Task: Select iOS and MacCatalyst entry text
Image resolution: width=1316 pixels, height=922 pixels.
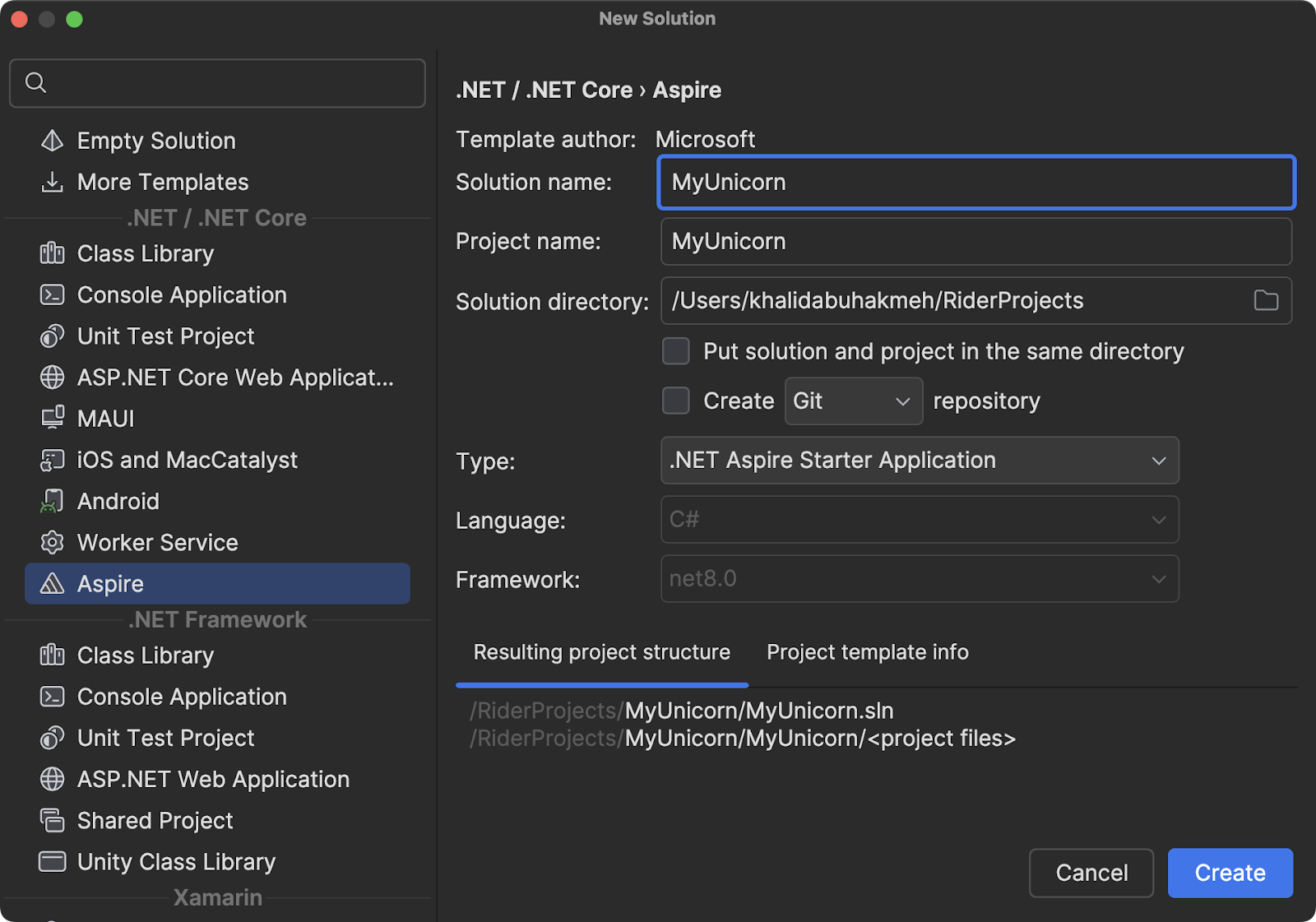Action: pyautogui.click(x=188, y=460)
